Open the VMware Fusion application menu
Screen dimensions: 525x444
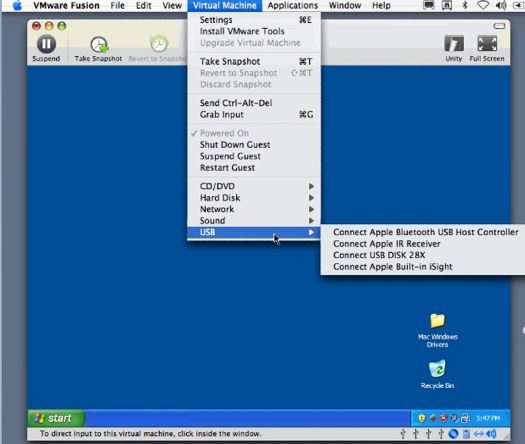pos(66,6)
